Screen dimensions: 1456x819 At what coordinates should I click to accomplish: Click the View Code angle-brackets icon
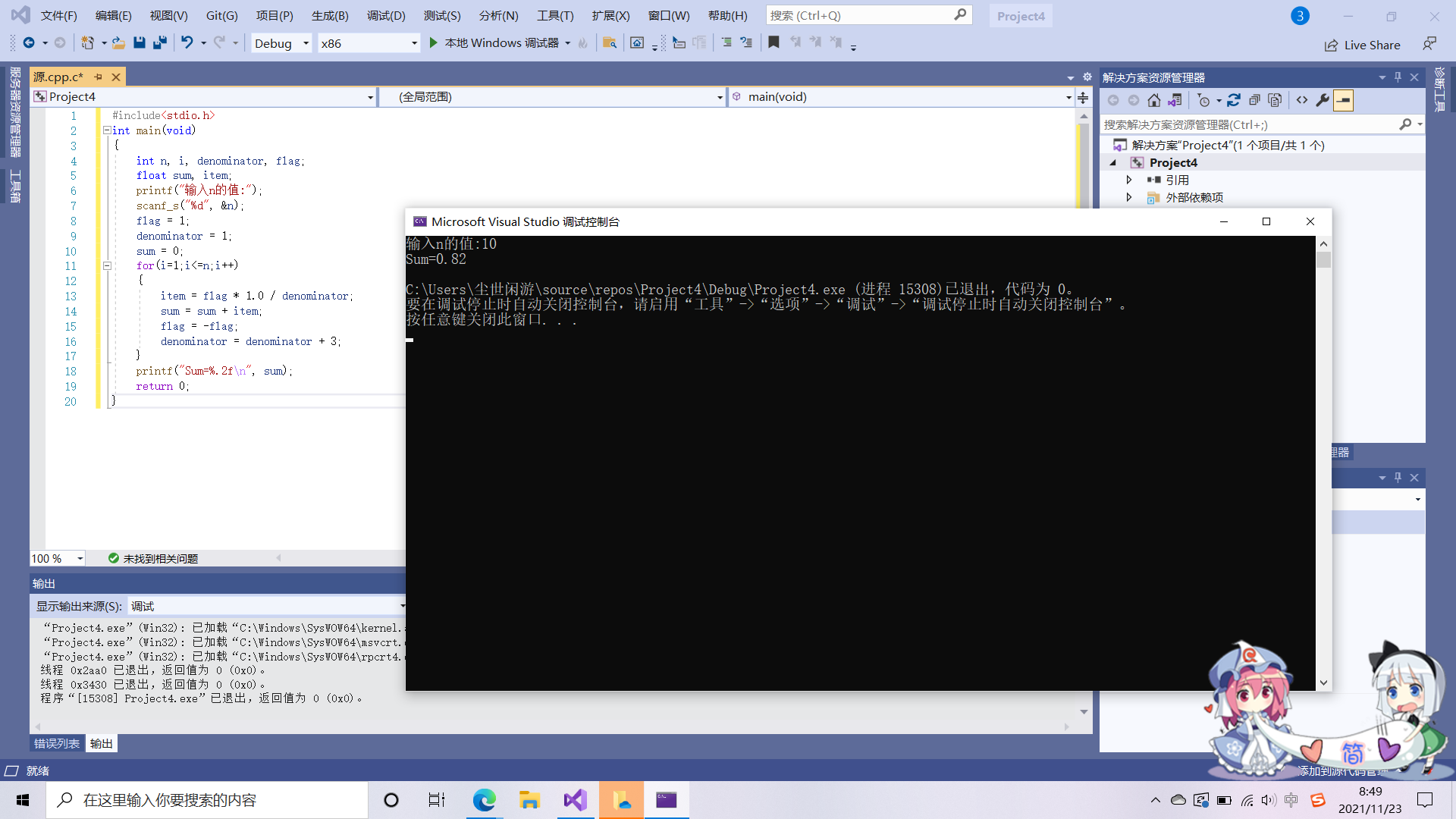1301,100
